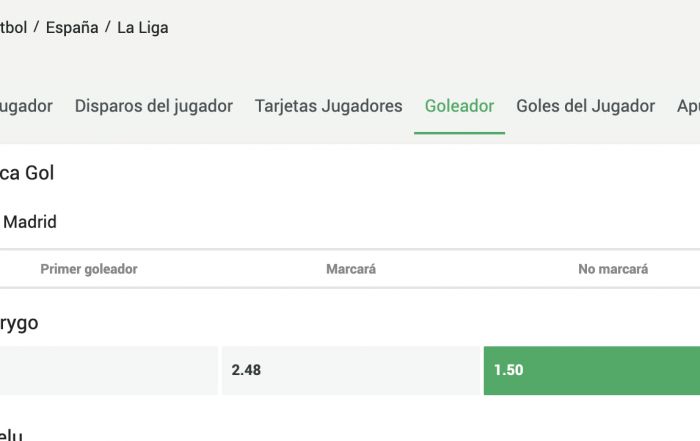
Task: Collapse the Madrid team section
Action: (x=29, y=222)
